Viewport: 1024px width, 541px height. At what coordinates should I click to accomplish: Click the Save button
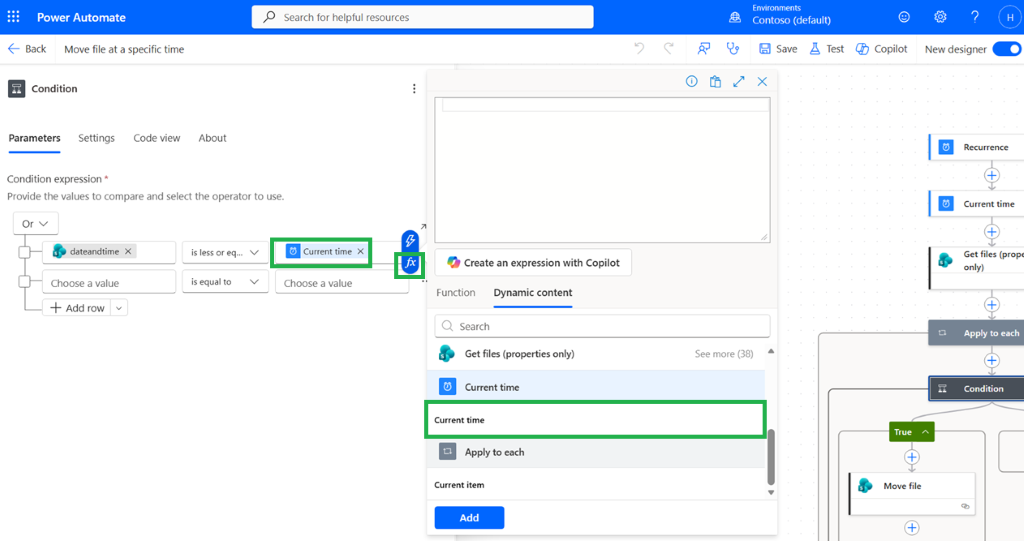(778, 49)
